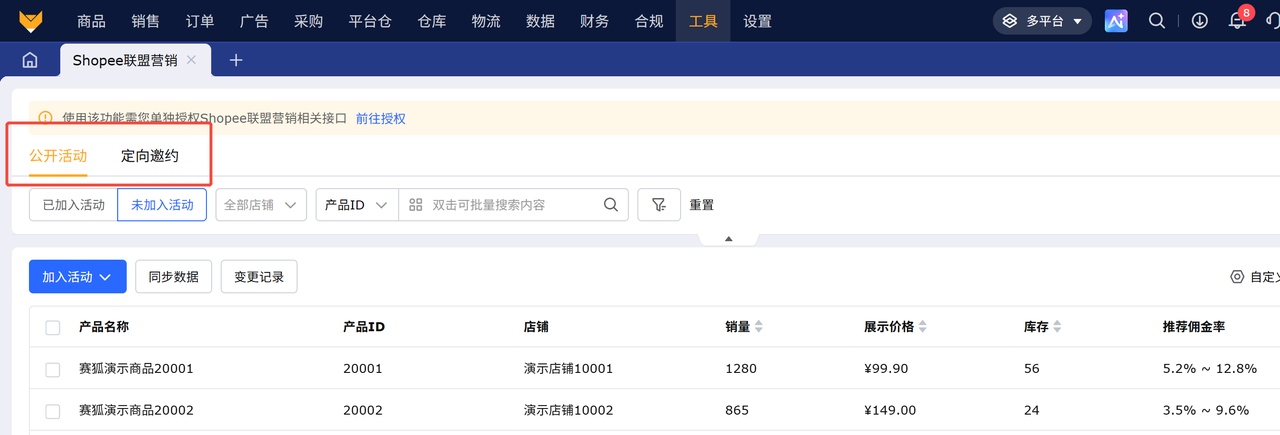
Task: Close the Shopee联盟营销 tab
Action: pos(192,60)
